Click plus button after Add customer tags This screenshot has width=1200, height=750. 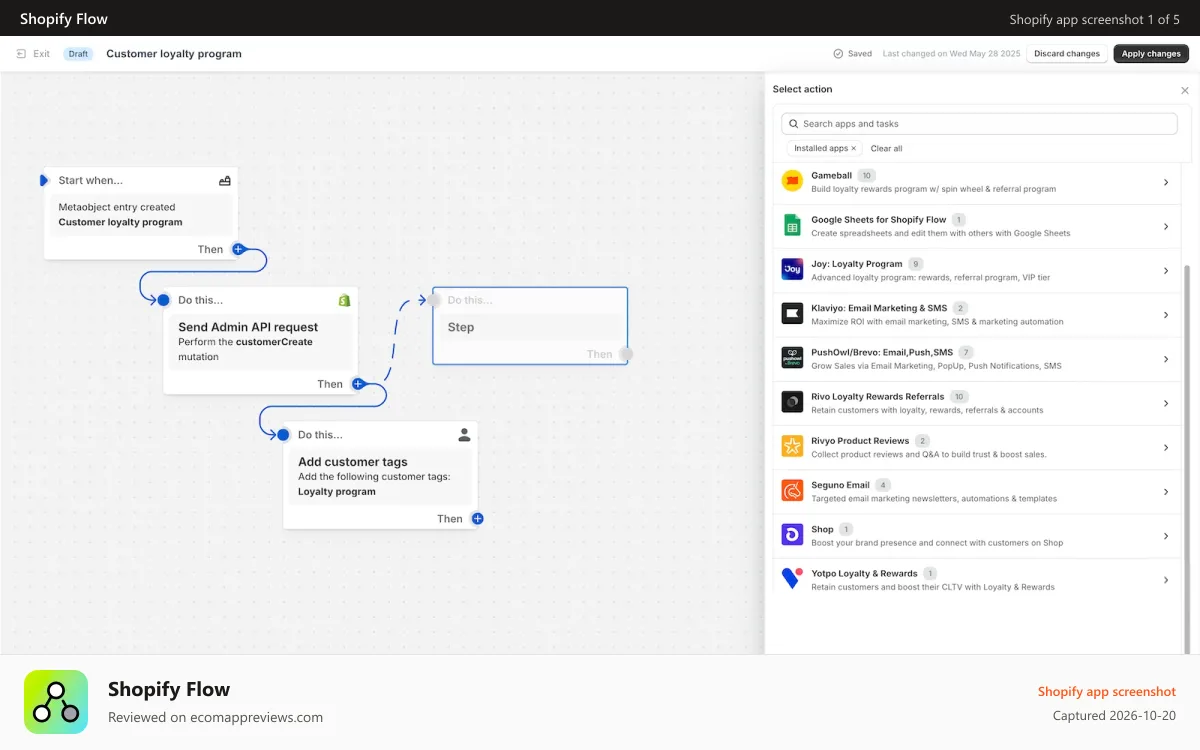click(478, 519)
